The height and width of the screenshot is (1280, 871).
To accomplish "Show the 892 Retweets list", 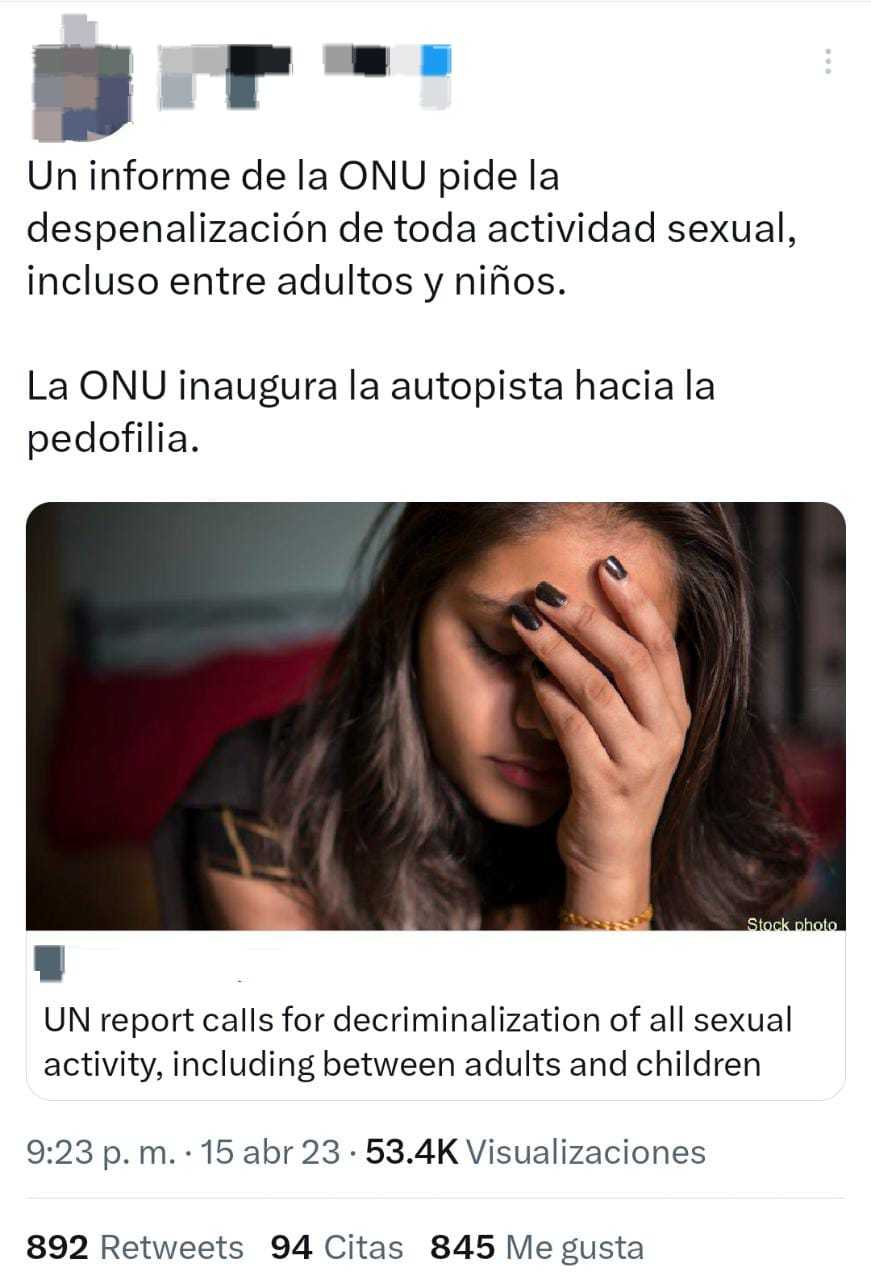I will coord(135,1247).
